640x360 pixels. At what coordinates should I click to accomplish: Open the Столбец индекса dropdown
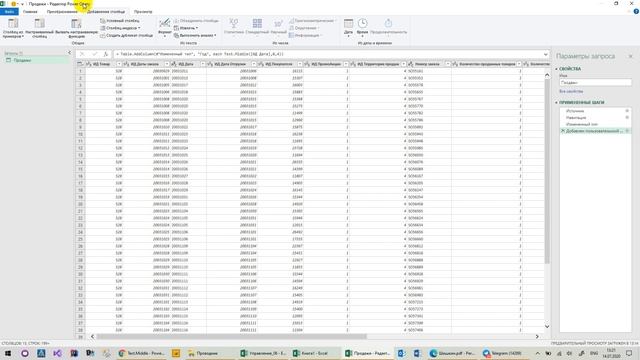[120, 28]
